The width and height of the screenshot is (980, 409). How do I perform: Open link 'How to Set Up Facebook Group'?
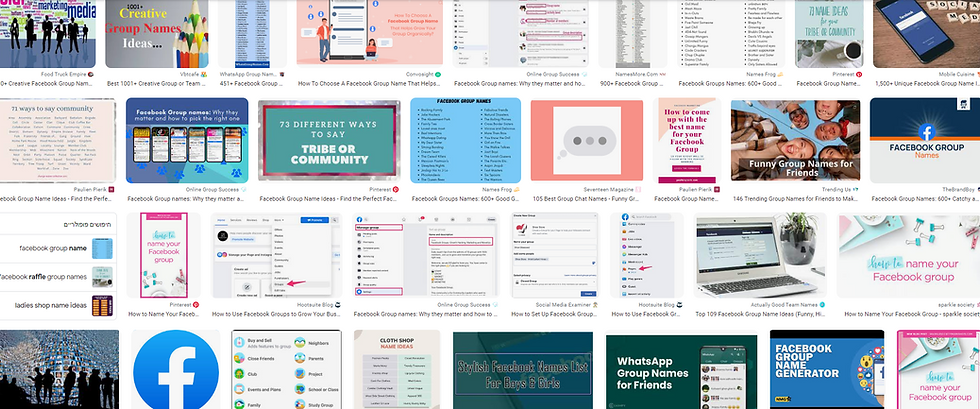pyautogui.click(x=554, y=314)
